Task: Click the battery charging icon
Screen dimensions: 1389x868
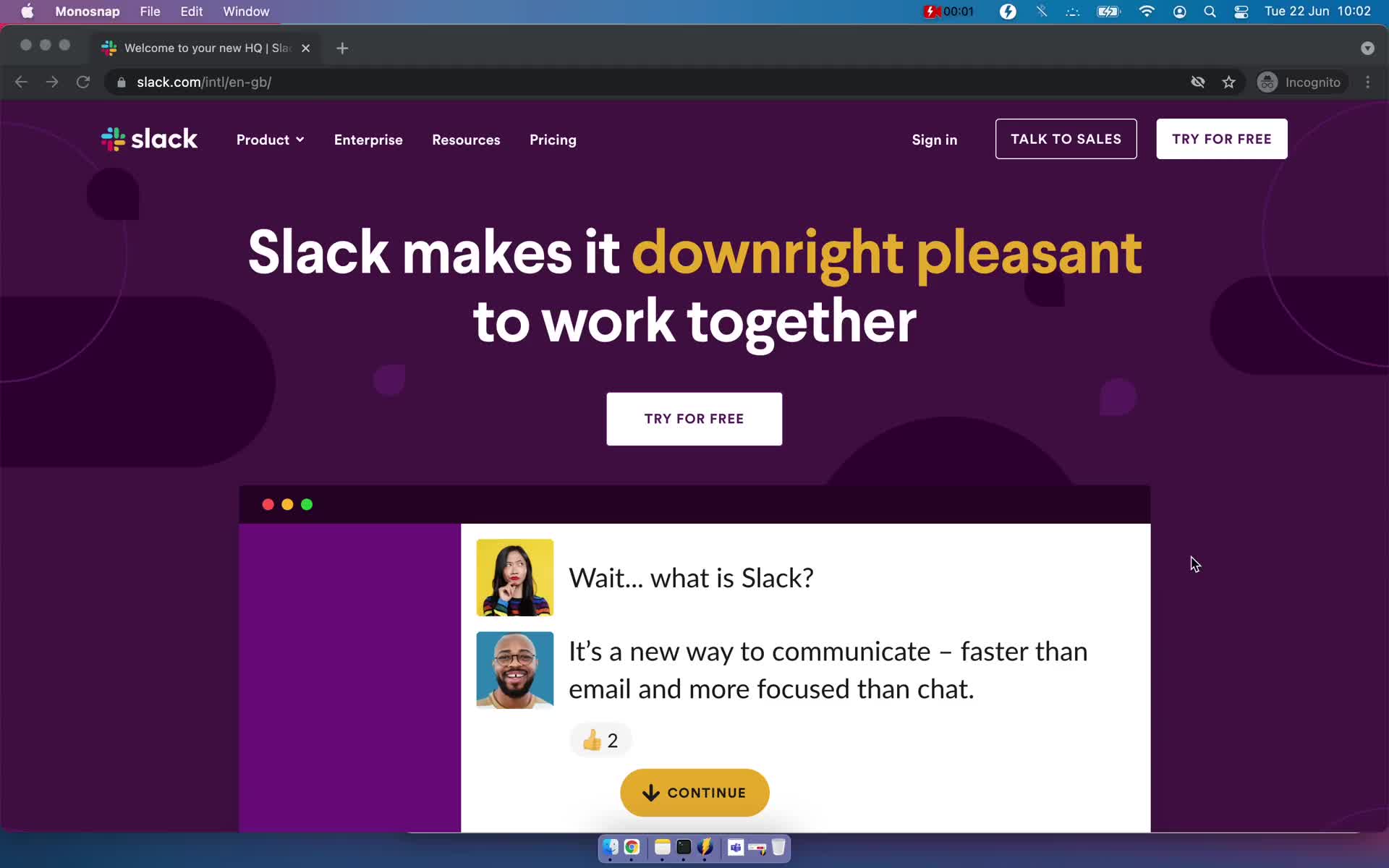Action: point(1108,11)
